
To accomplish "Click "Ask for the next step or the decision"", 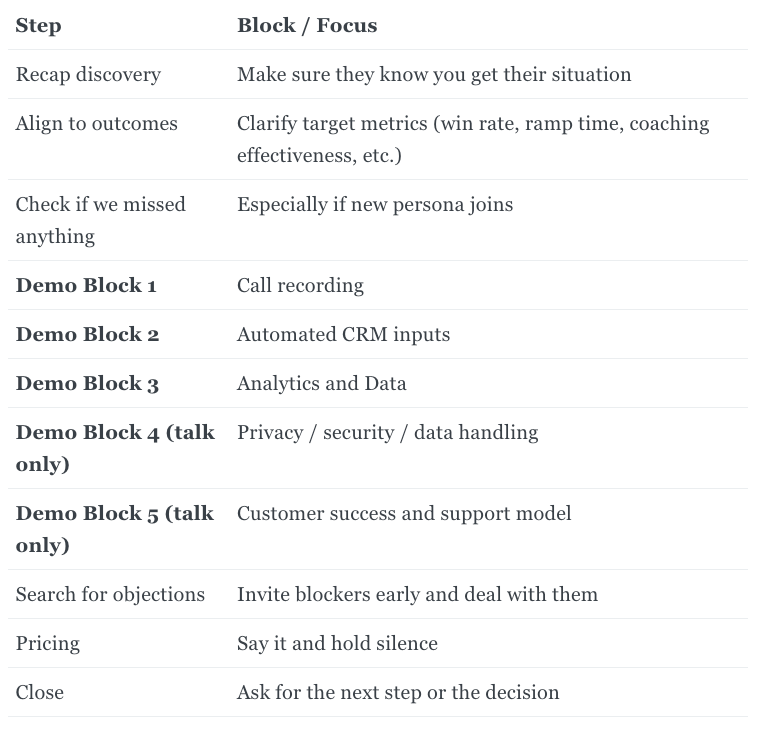I will (x=398, y=693).
